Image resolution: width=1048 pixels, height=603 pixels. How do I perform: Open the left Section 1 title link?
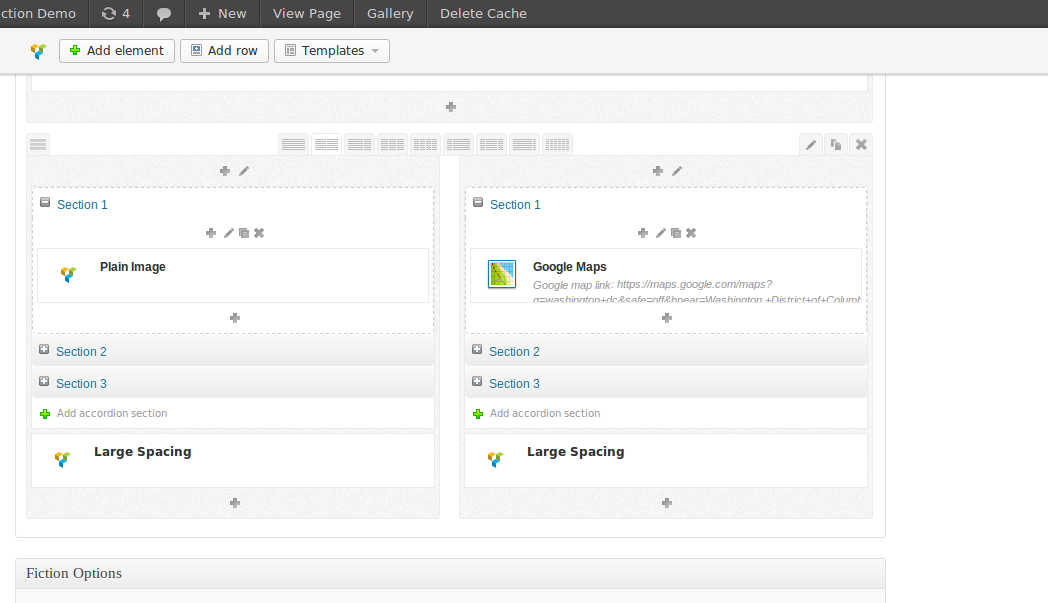point(82,205)
